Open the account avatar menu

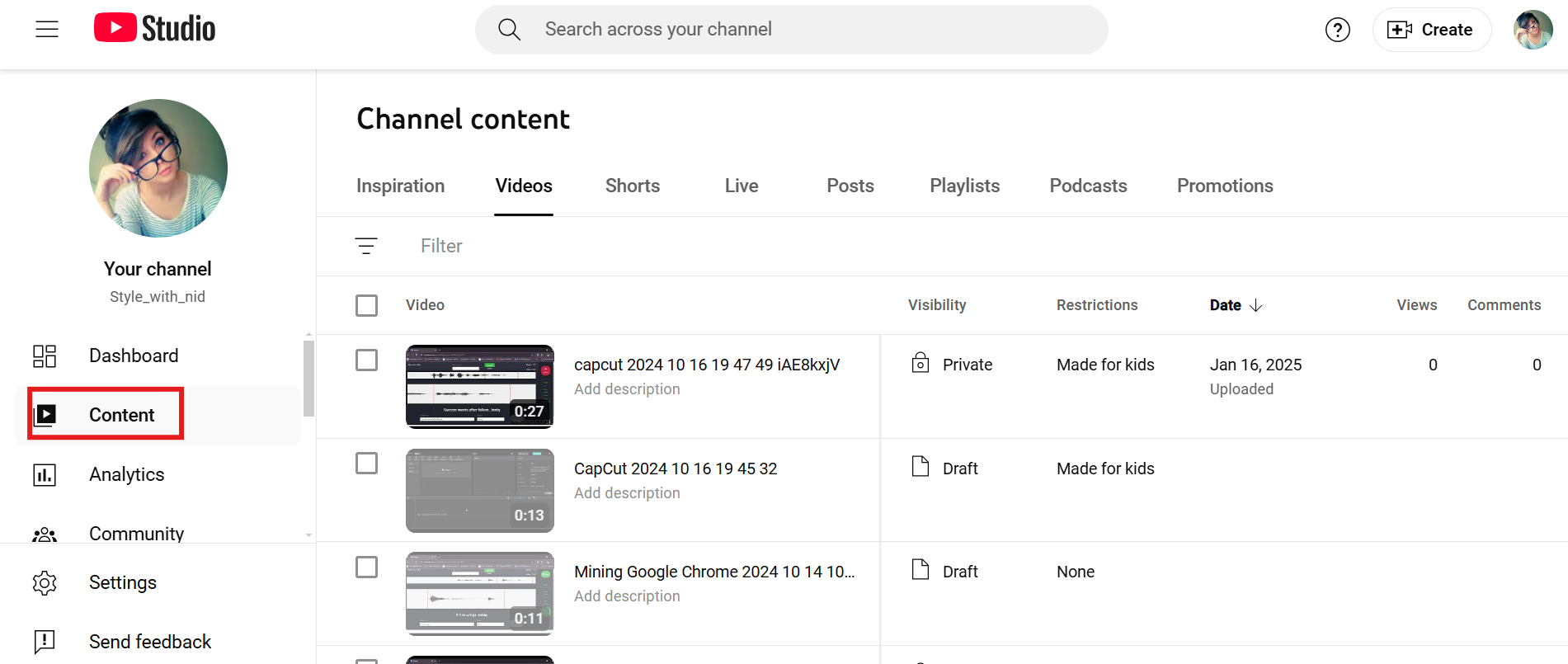[1533, 30]
